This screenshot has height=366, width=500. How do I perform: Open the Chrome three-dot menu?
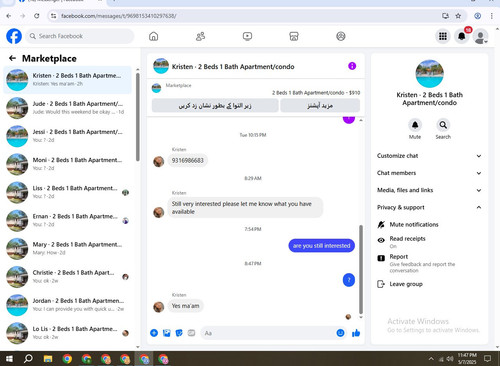click(x=492, y=16)
